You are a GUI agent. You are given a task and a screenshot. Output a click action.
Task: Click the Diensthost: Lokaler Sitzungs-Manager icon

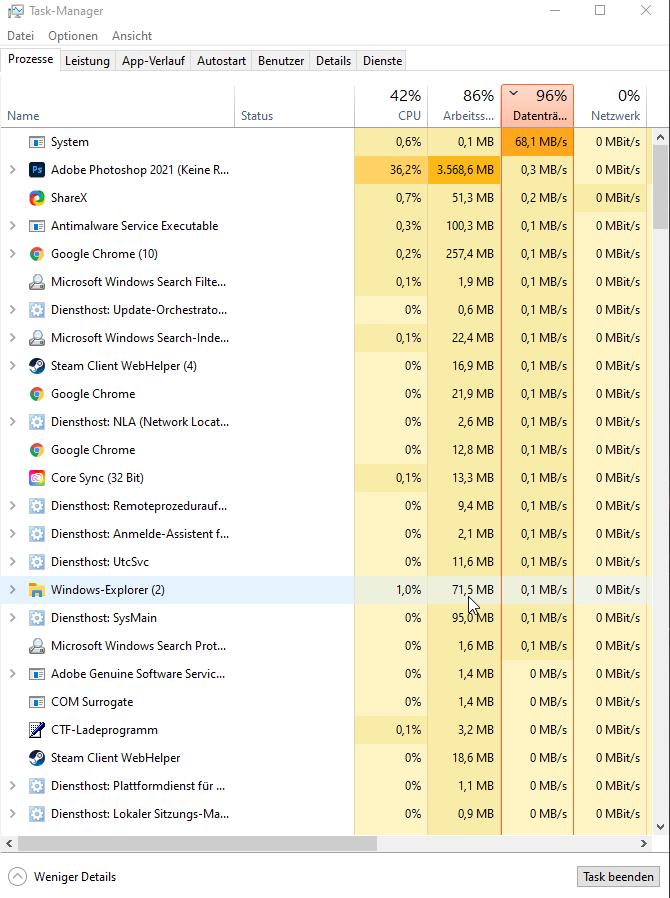pyautogui.click(x=37, y=814)
